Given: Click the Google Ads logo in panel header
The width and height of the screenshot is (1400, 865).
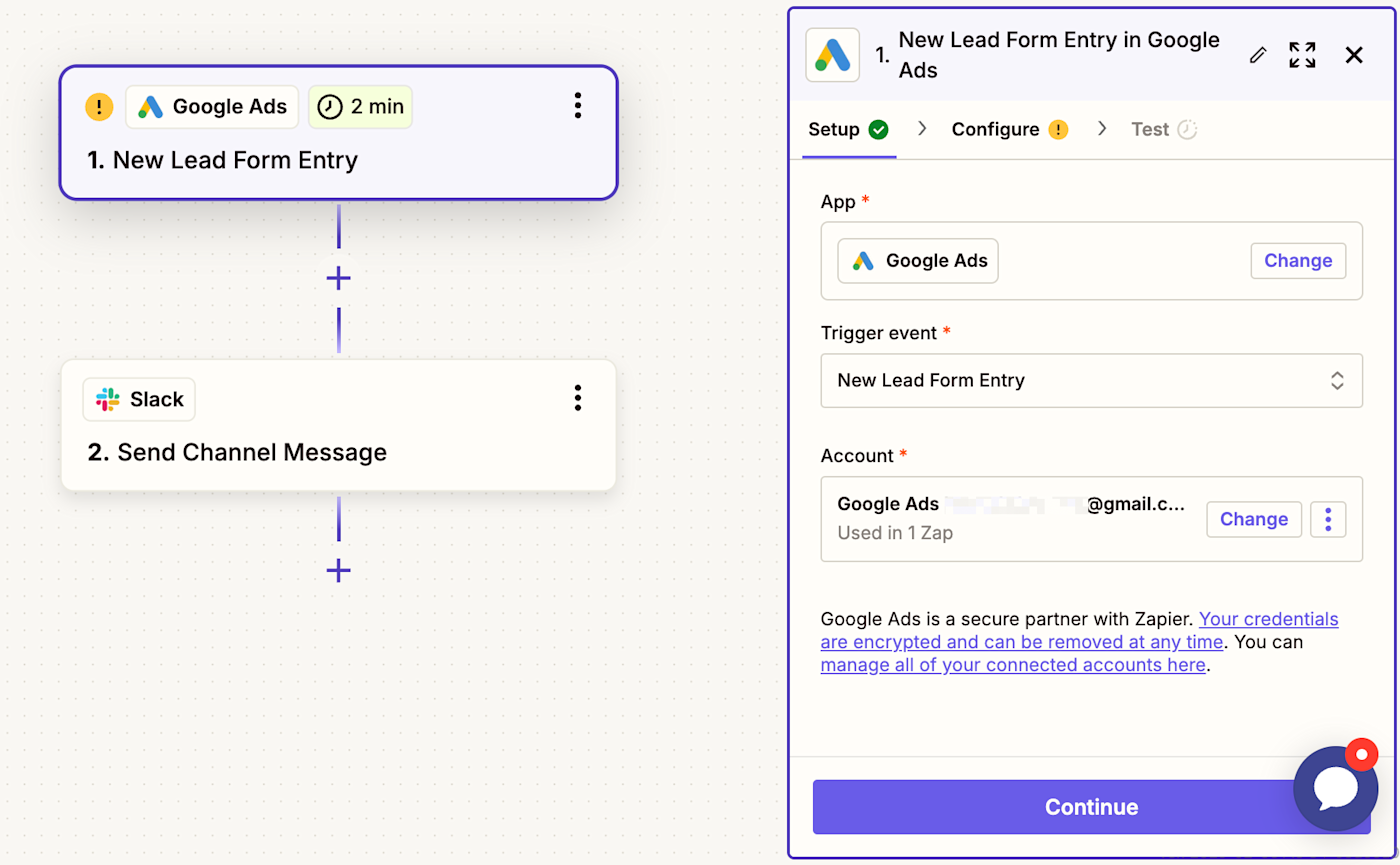Looking at the screenshot, I should [x=832, y=54].
